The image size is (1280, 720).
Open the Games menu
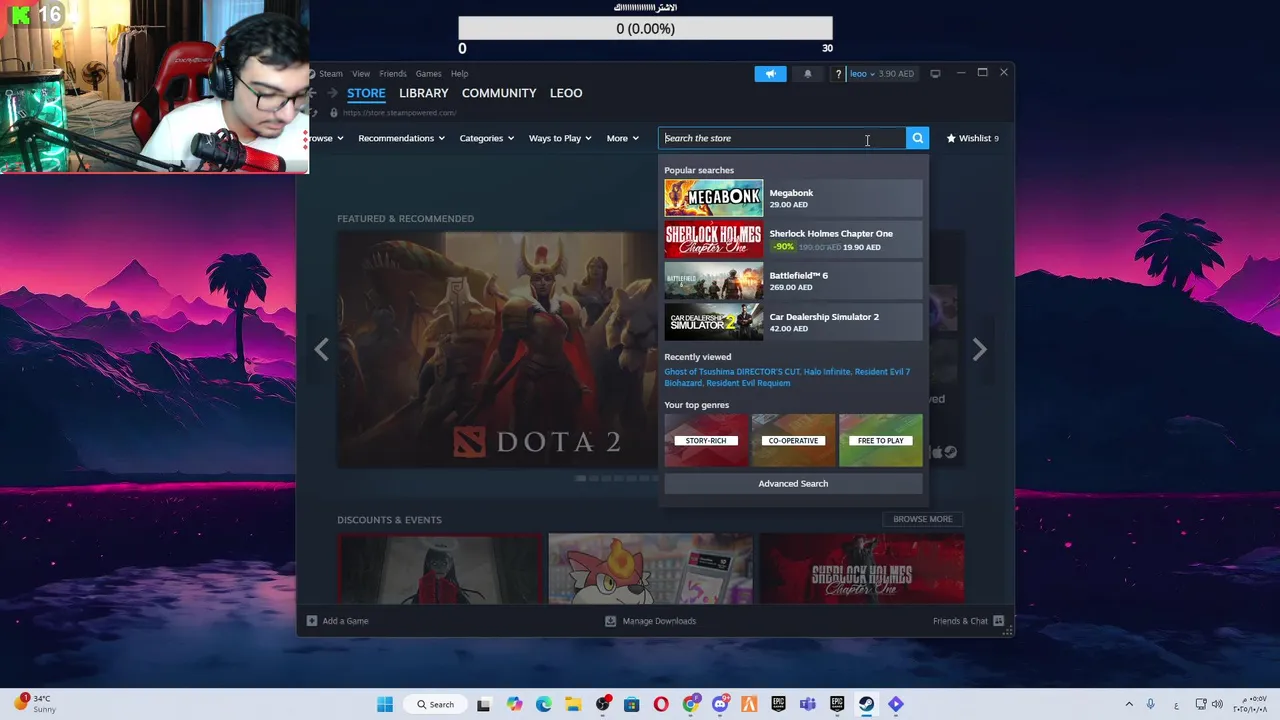(428, 74)
